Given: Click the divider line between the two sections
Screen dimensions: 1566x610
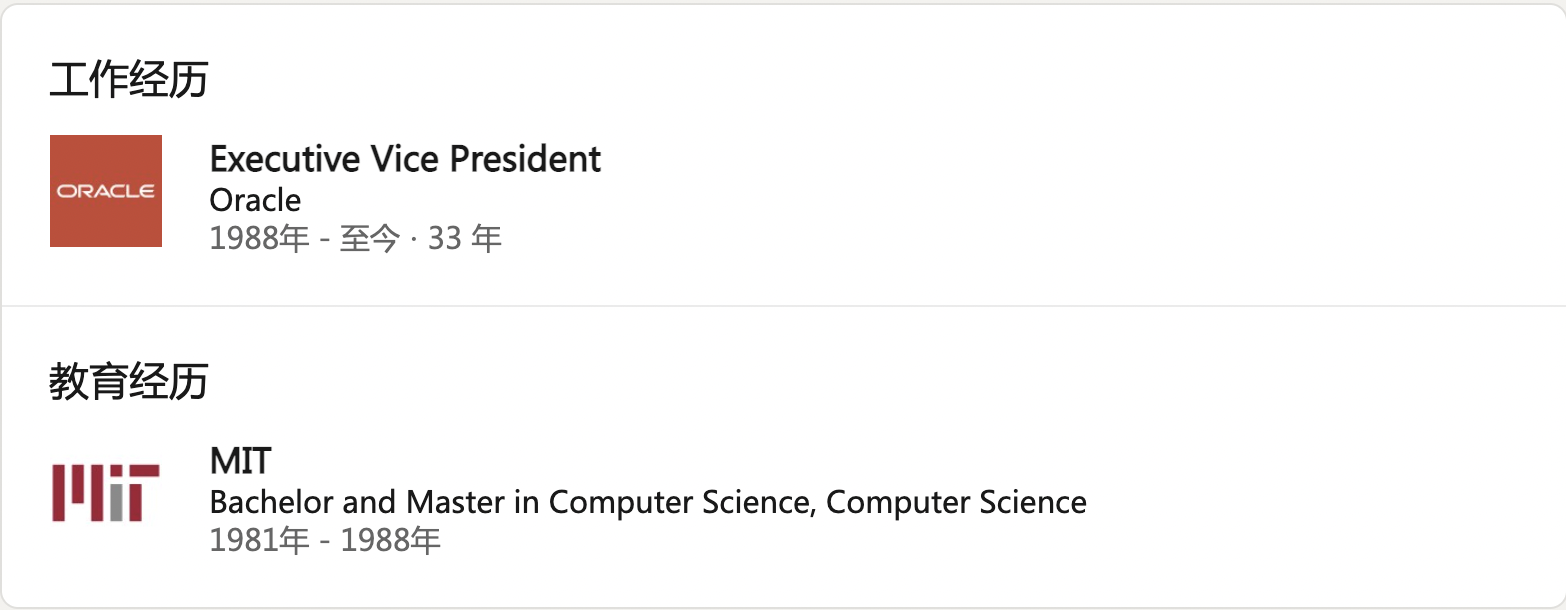Looking at the screenshot, I should [783, 305].
